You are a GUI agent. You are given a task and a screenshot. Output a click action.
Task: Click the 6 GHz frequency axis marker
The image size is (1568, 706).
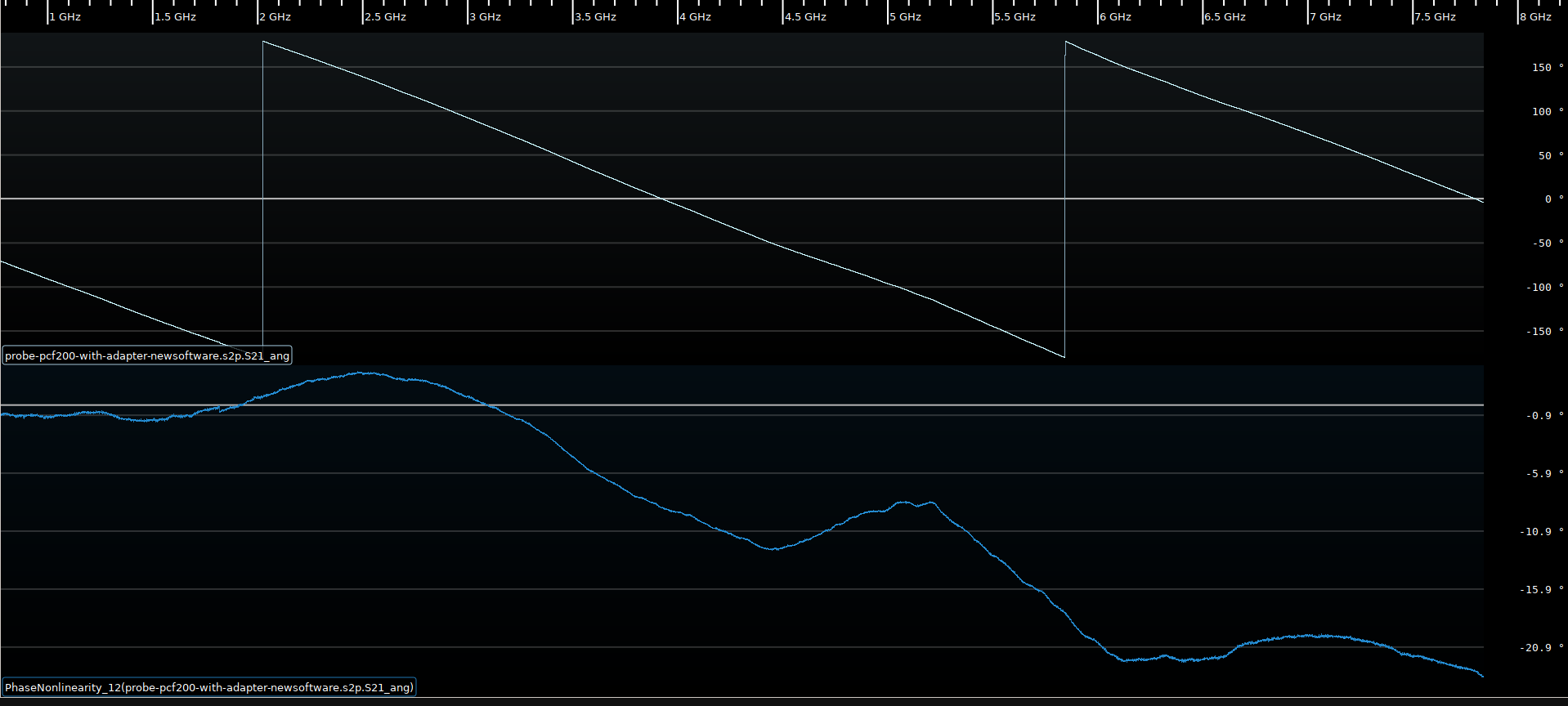tap(1116, 16)
